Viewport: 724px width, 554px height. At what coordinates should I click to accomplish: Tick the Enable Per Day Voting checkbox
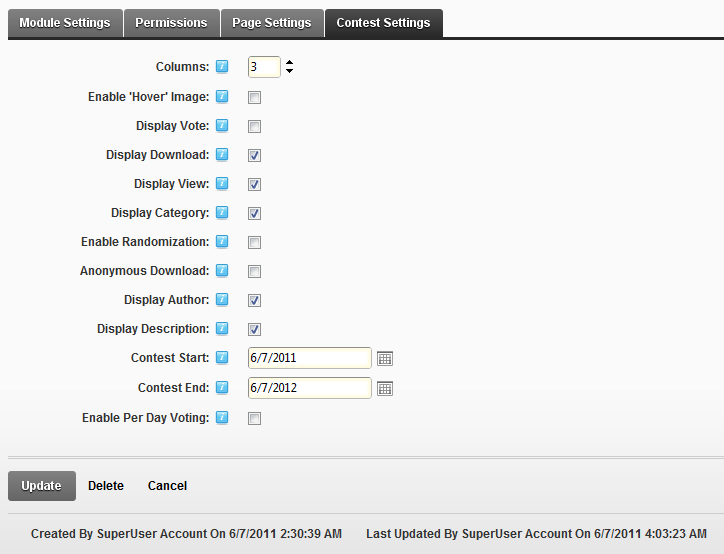254,419
